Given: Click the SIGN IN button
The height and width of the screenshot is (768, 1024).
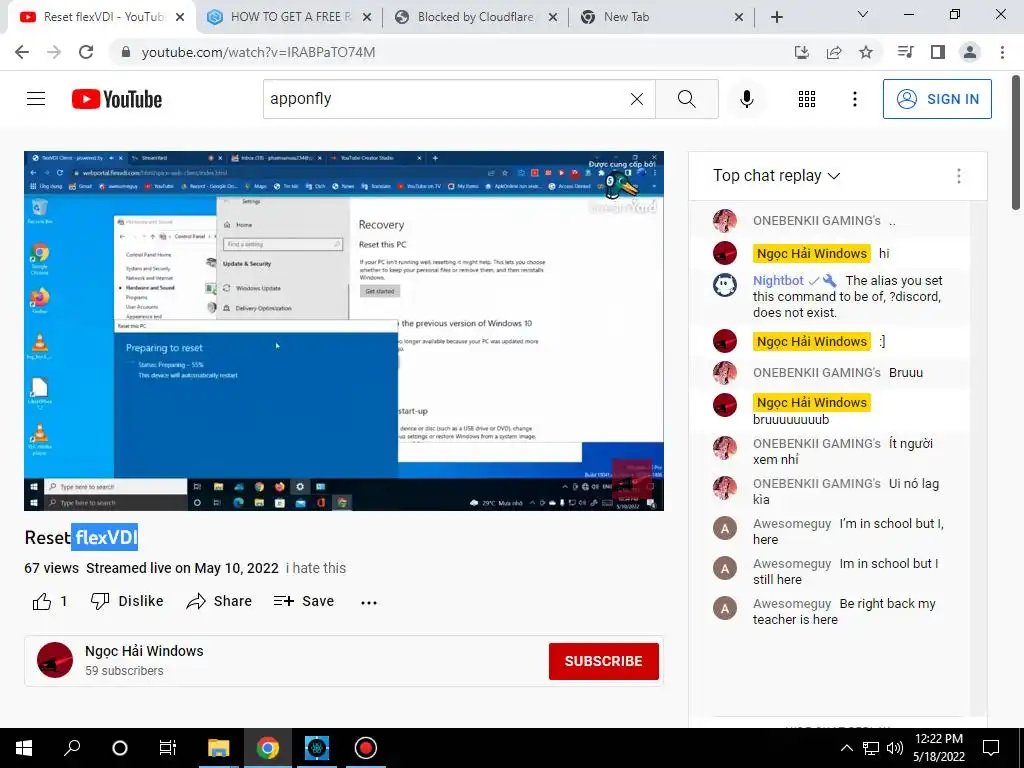Looking at the screenshot, I should 937,99.
